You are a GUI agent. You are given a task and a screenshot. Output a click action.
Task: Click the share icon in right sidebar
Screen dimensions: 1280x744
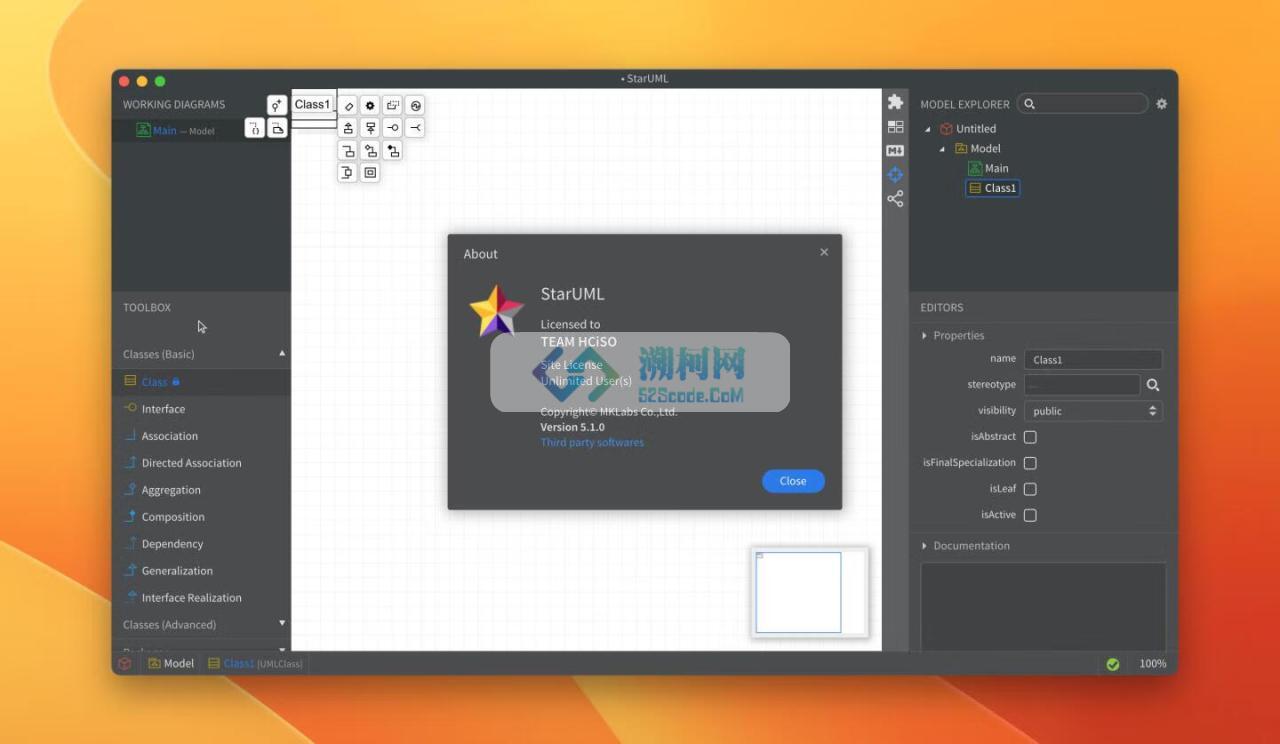[x=895, y=199]
